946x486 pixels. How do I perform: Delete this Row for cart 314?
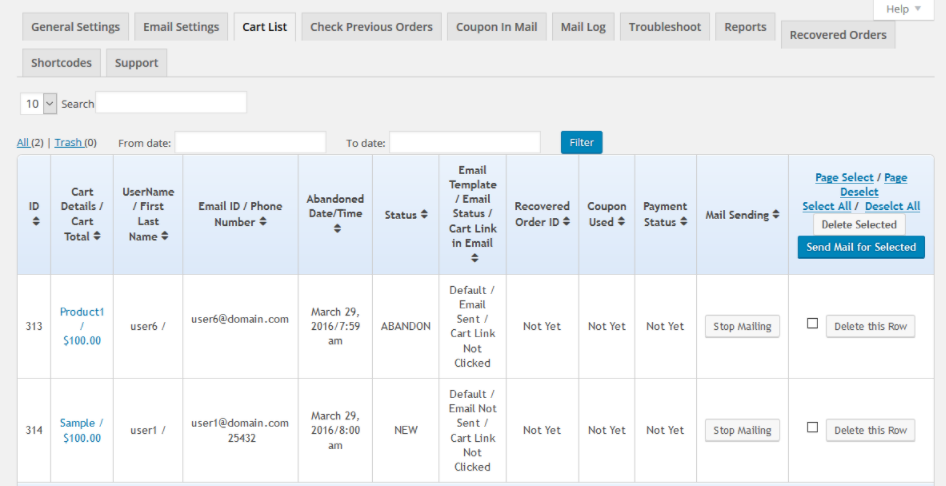[871, 431]
